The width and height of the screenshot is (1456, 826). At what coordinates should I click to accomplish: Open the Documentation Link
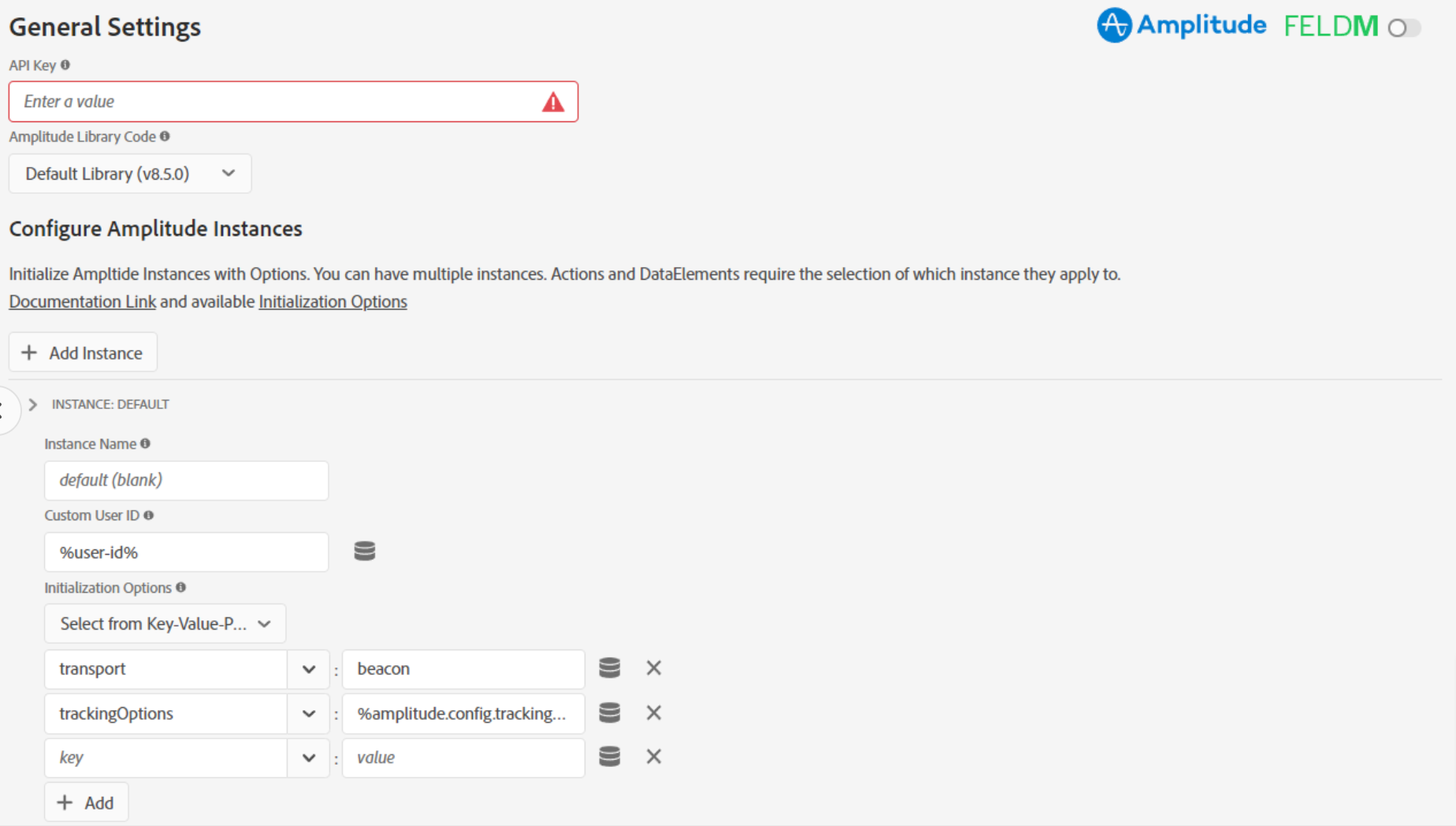tap(83, 302)
